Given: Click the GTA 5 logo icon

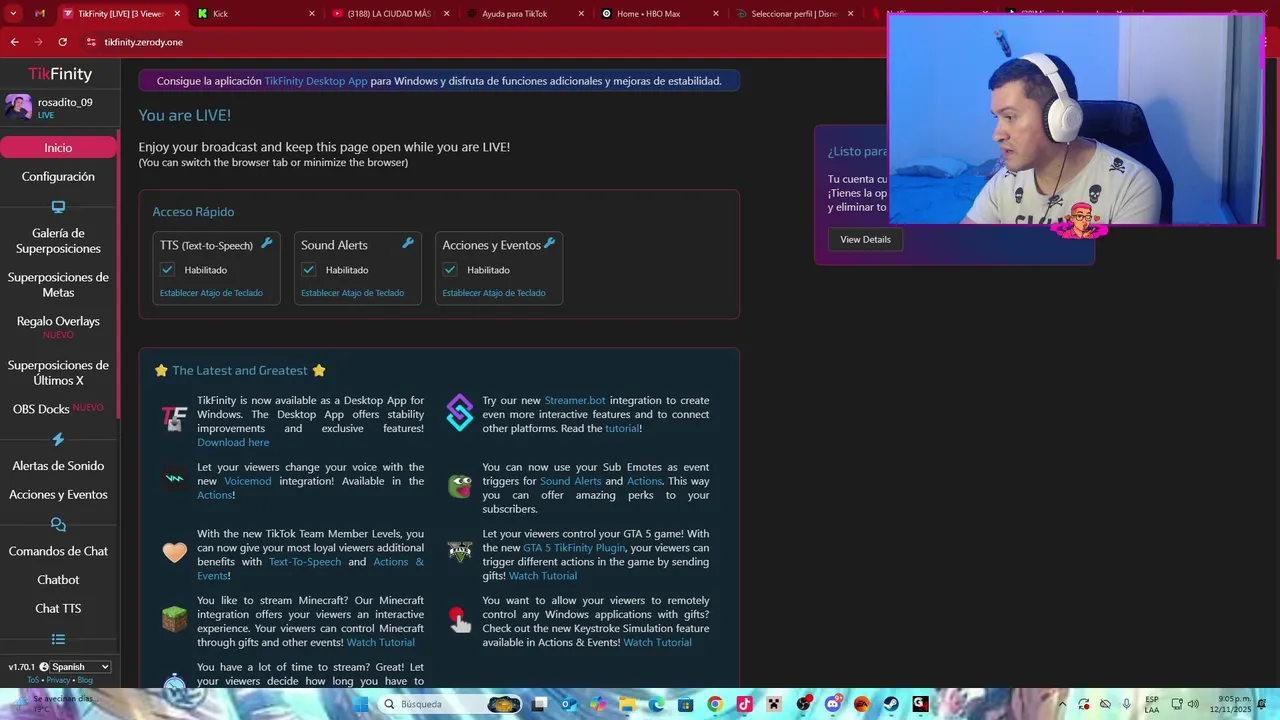Looking at the screenshot, I should tap(459, 550).
